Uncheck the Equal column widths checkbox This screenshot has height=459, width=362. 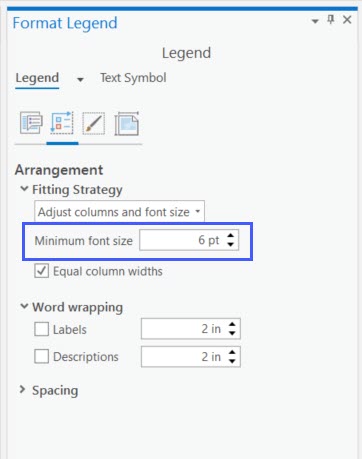tap(42, 271)
